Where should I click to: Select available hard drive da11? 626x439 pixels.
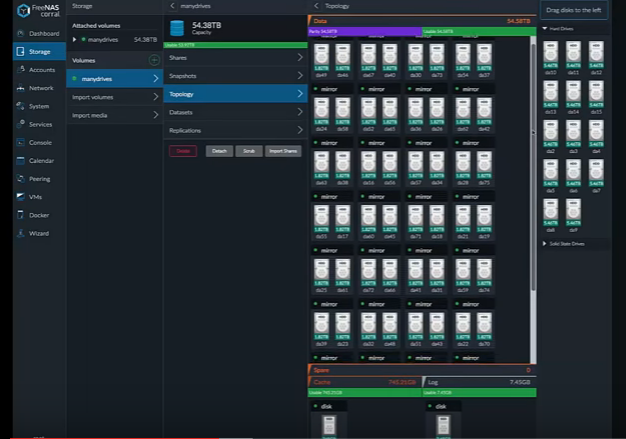[x=573, y=58]
